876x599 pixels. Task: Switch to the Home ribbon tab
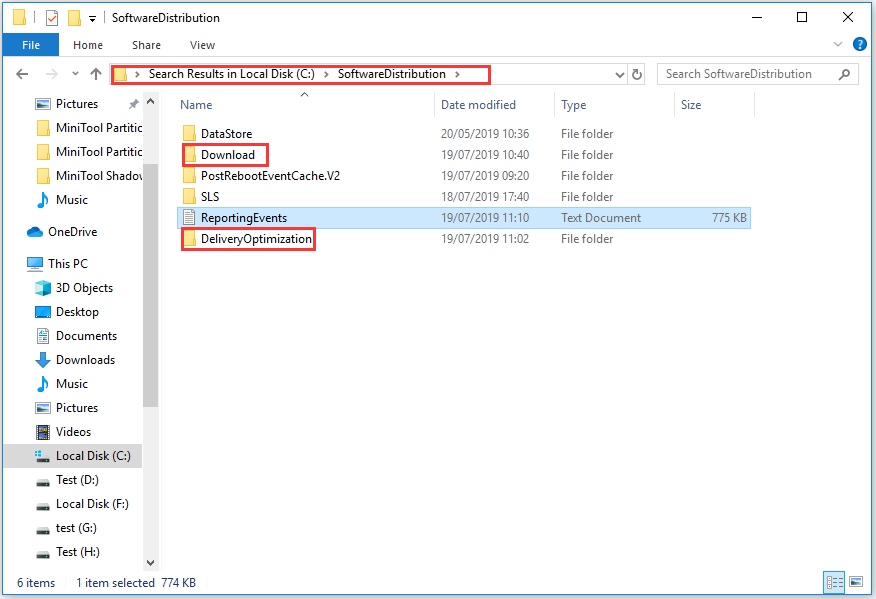tap(88, 45)
